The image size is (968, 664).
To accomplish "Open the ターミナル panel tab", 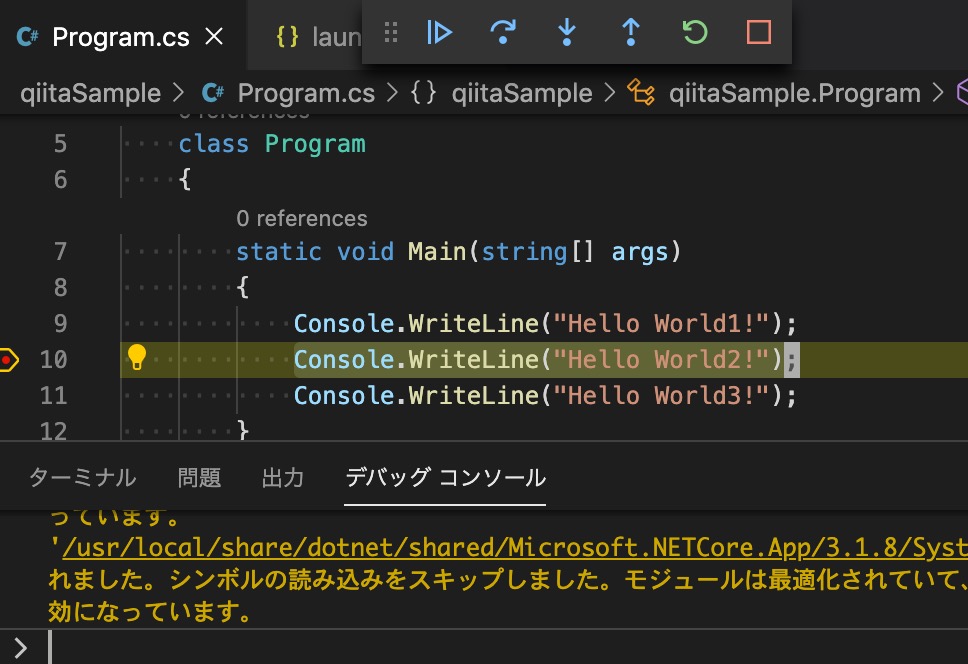I will 82,478.
